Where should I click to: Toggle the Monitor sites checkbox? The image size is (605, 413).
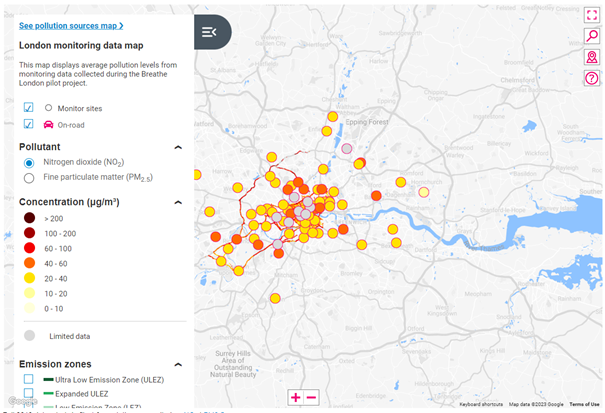click(29, 107)
